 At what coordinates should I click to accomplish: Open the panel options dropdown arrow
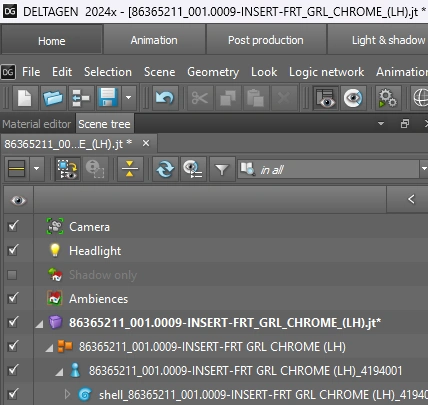(381, 124)
